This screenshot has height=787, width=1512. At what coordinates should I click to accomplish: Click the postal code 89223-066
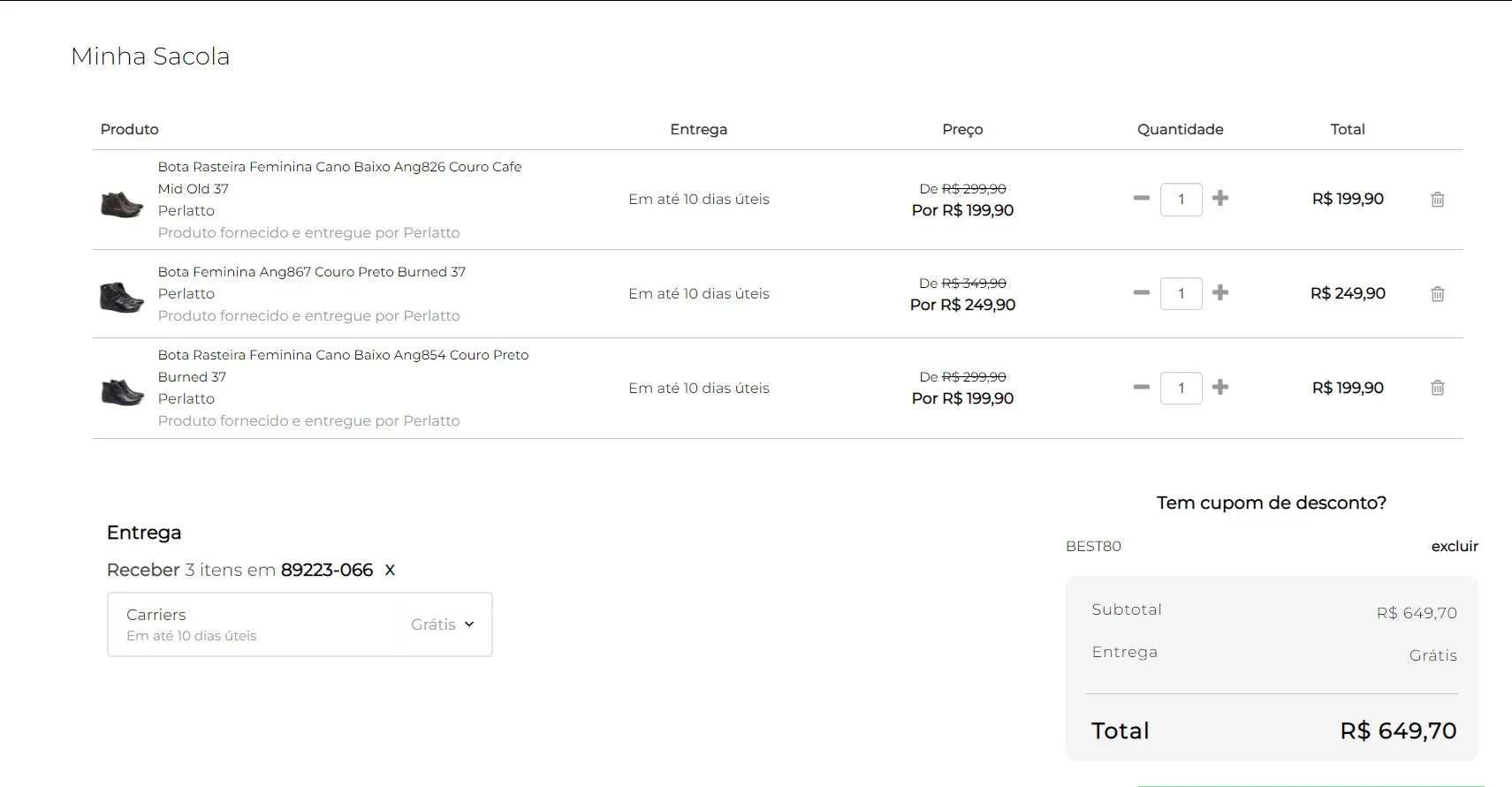(327, 571)
